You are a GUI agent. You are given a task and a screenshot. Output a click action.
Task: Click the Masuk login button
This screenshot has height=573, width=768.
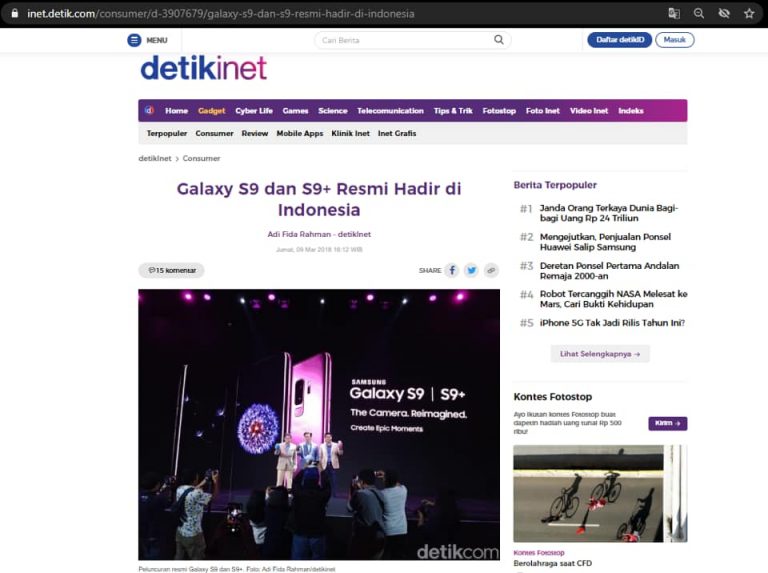[674, 40]
